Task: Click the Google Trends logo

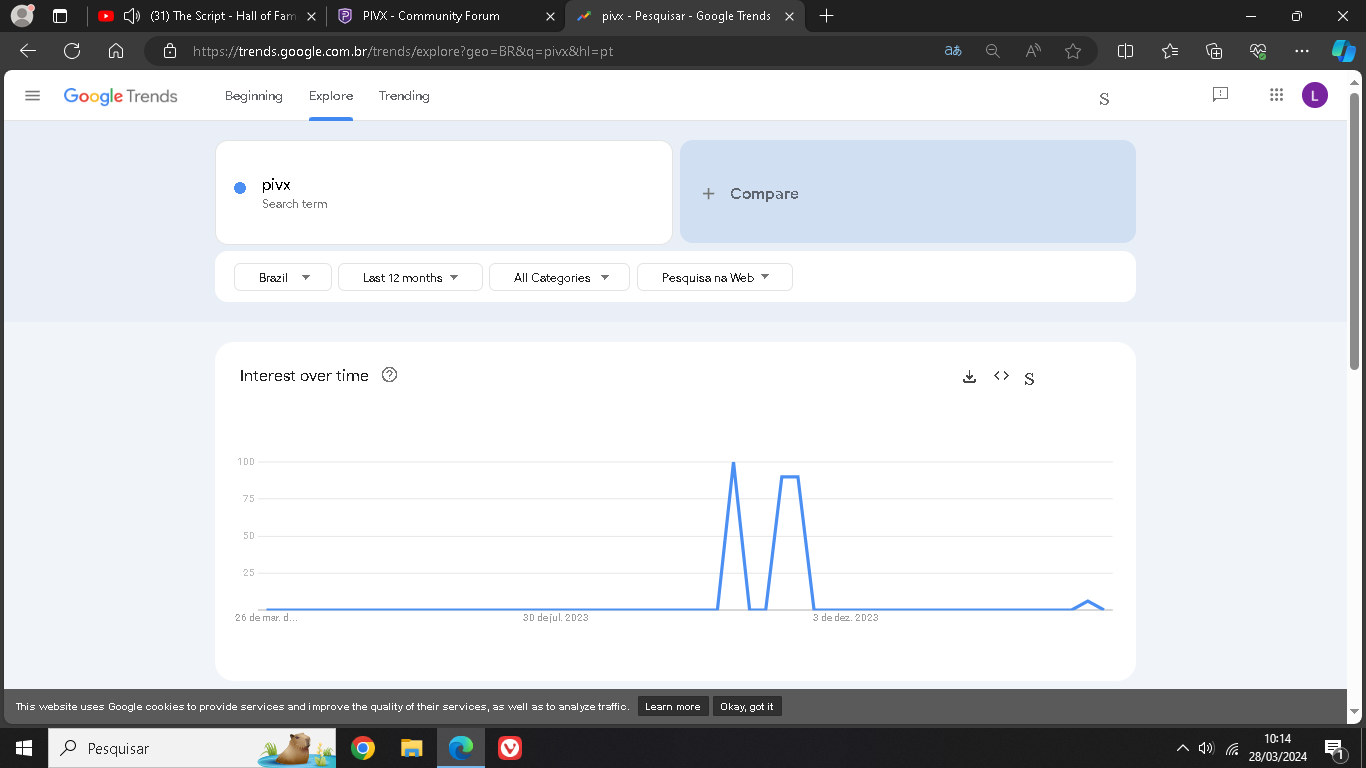Action: coord(120,96)
